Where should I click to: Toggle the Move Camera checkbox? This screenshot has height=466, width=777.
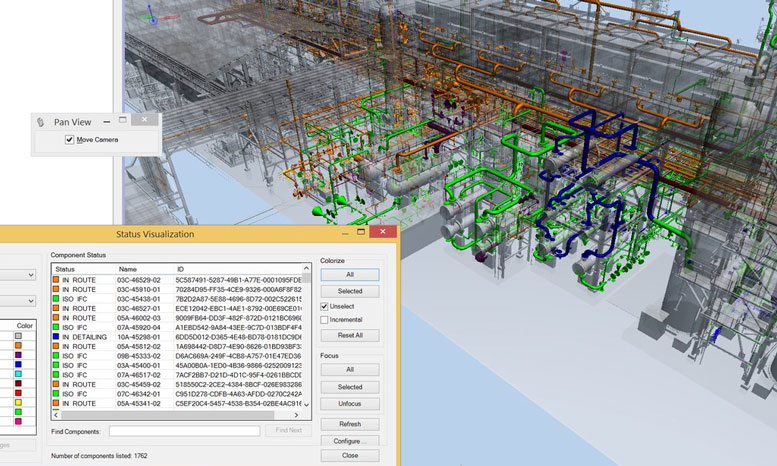tap(69, 140)
